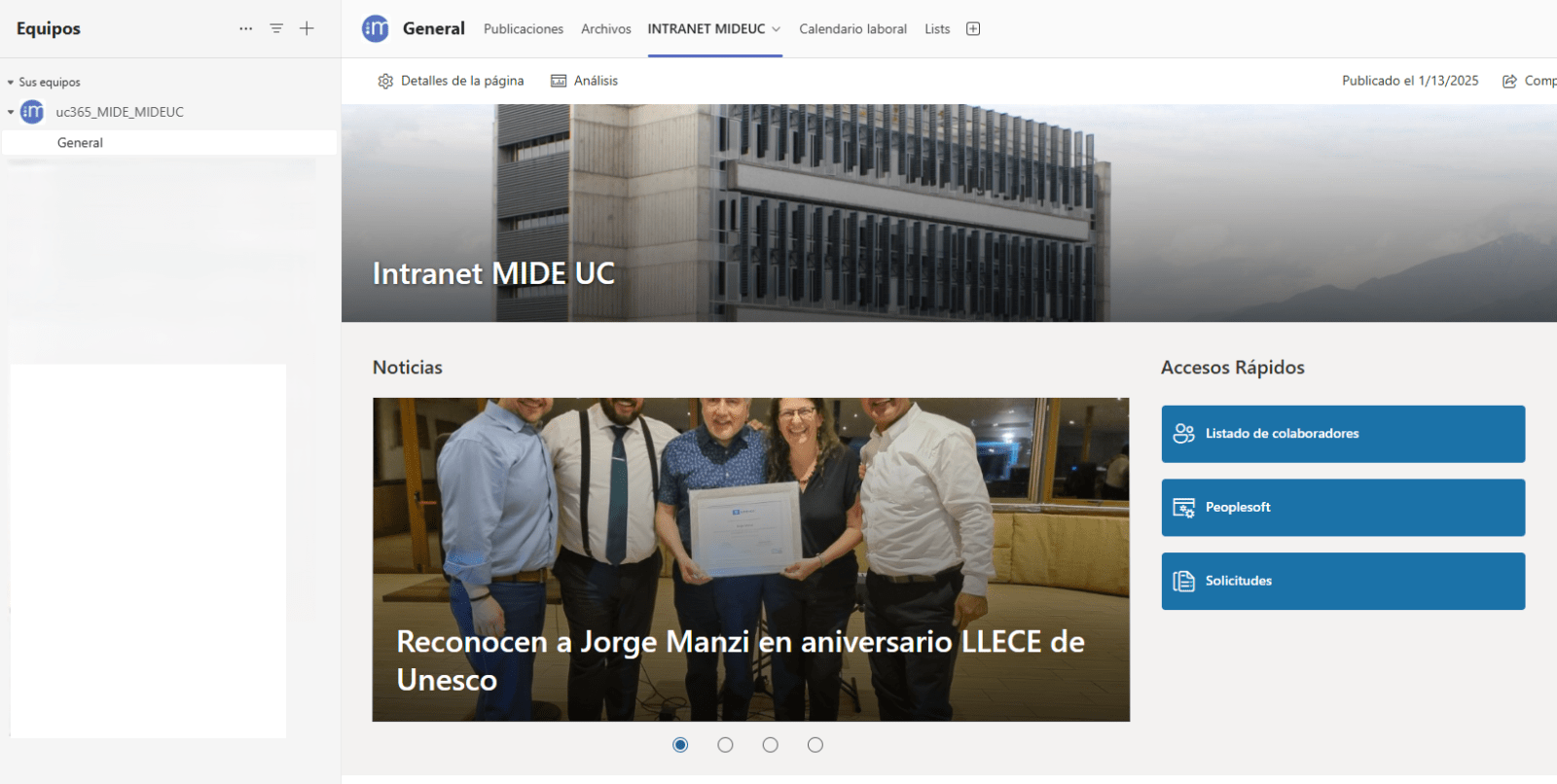
Task: Select the fourth news carousel dot
Action: [x=815, y=745]
